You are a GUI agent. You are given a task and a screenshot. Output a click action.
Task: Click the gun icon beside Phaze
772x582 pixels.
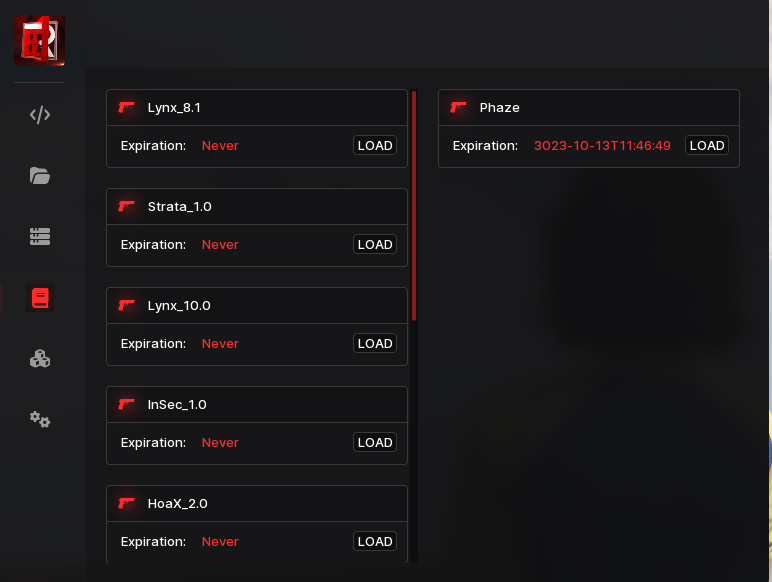coord(459,107)
